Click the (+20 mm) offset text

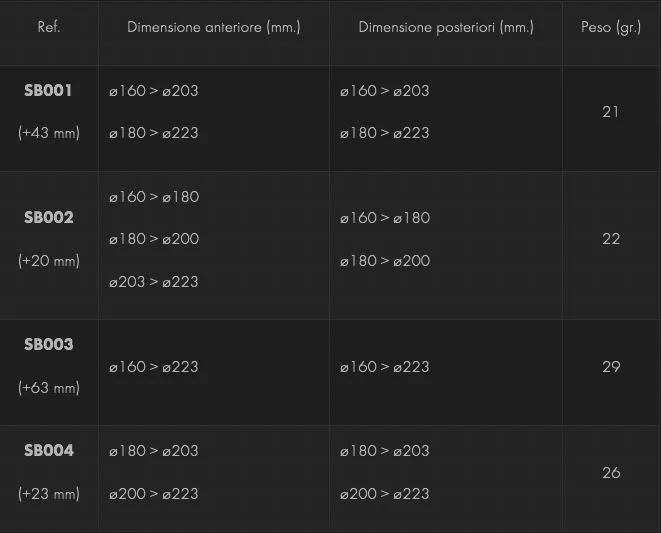[x=48, y=261]
